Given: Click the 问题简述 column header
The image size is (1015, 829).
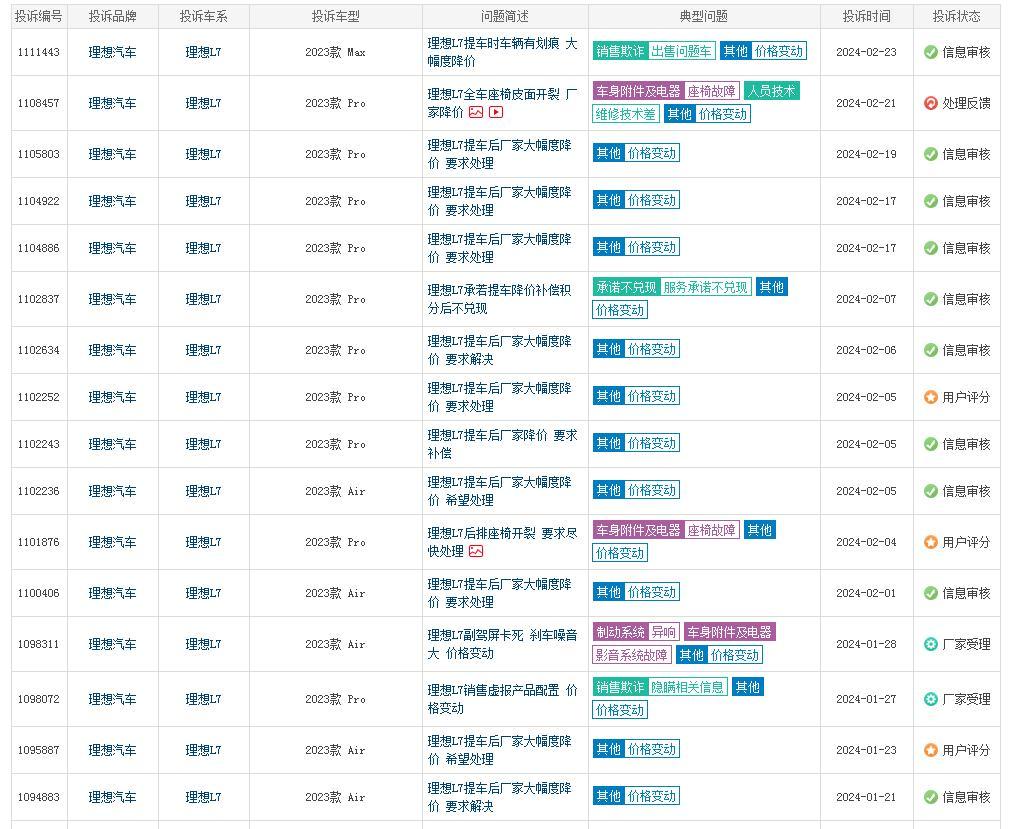Looking at the screenshot, I should pyautogui.click(x=505, y=16).
